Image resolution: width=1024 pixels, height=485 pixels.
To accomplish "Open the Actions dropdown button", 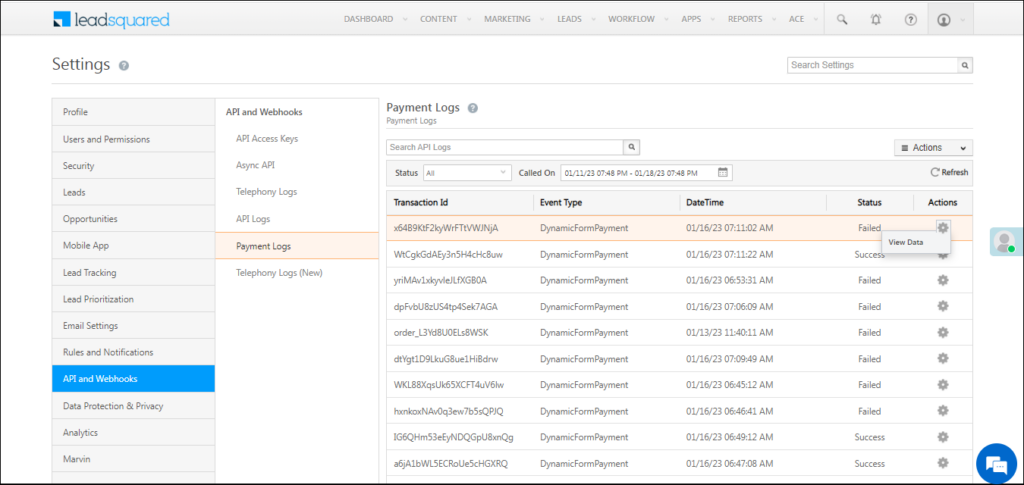I will click(933, 148).
